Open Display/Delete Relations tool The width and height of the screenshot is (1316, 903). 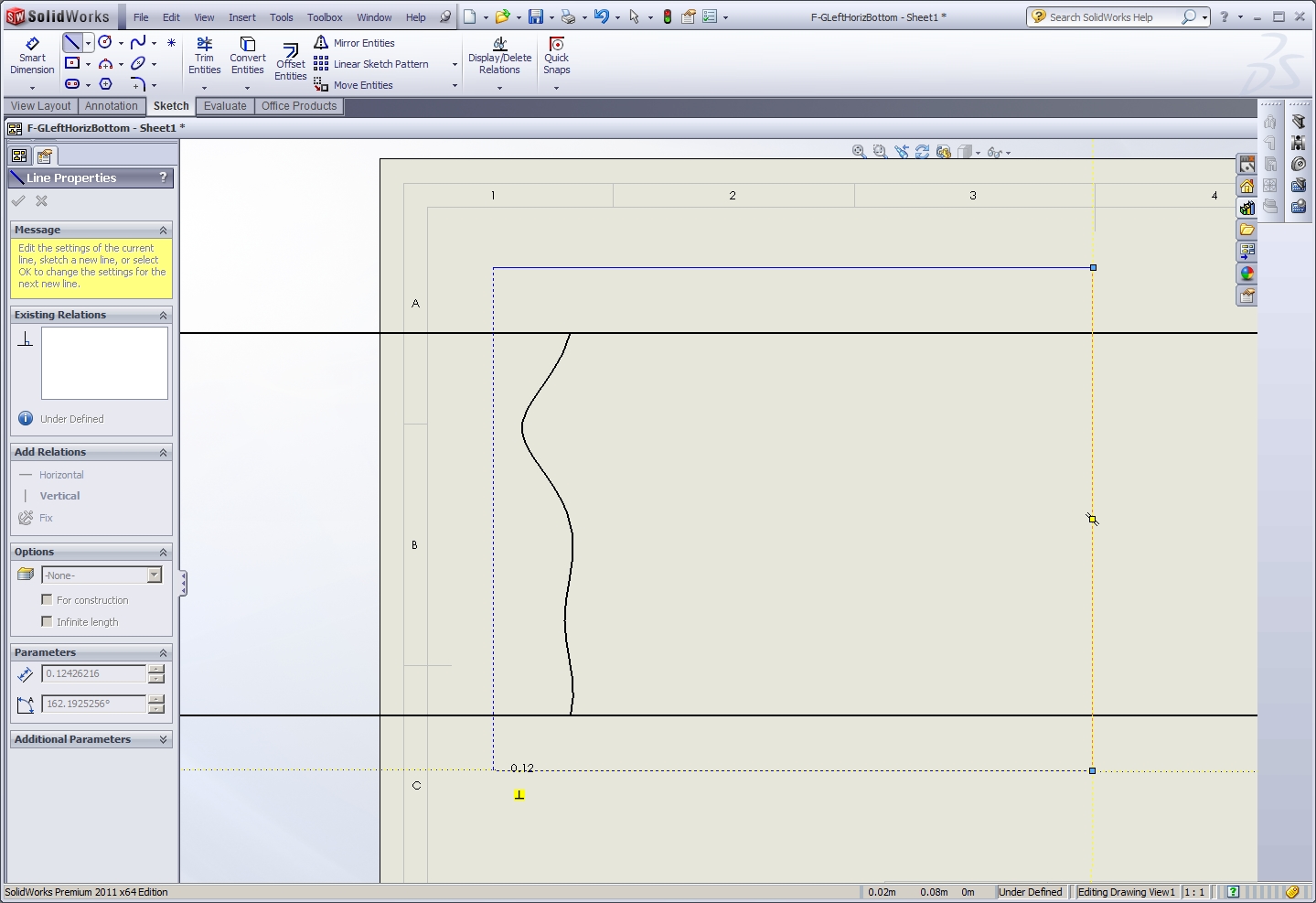(499, 56)
